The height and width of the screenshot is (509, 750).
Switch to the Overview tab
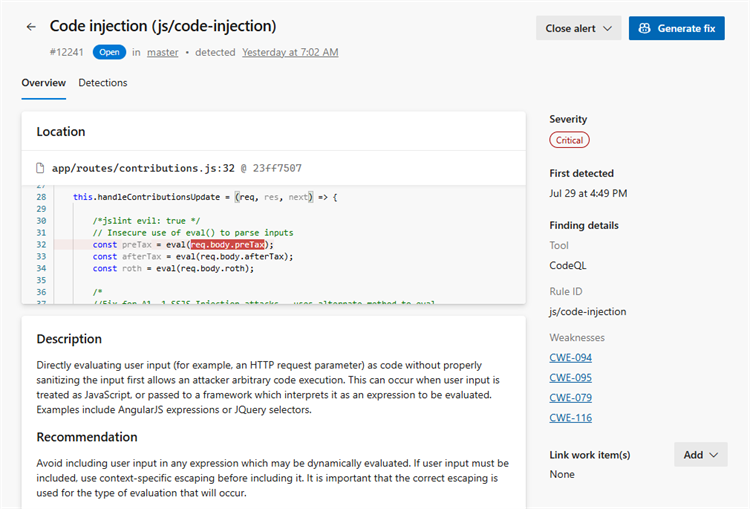44,83
